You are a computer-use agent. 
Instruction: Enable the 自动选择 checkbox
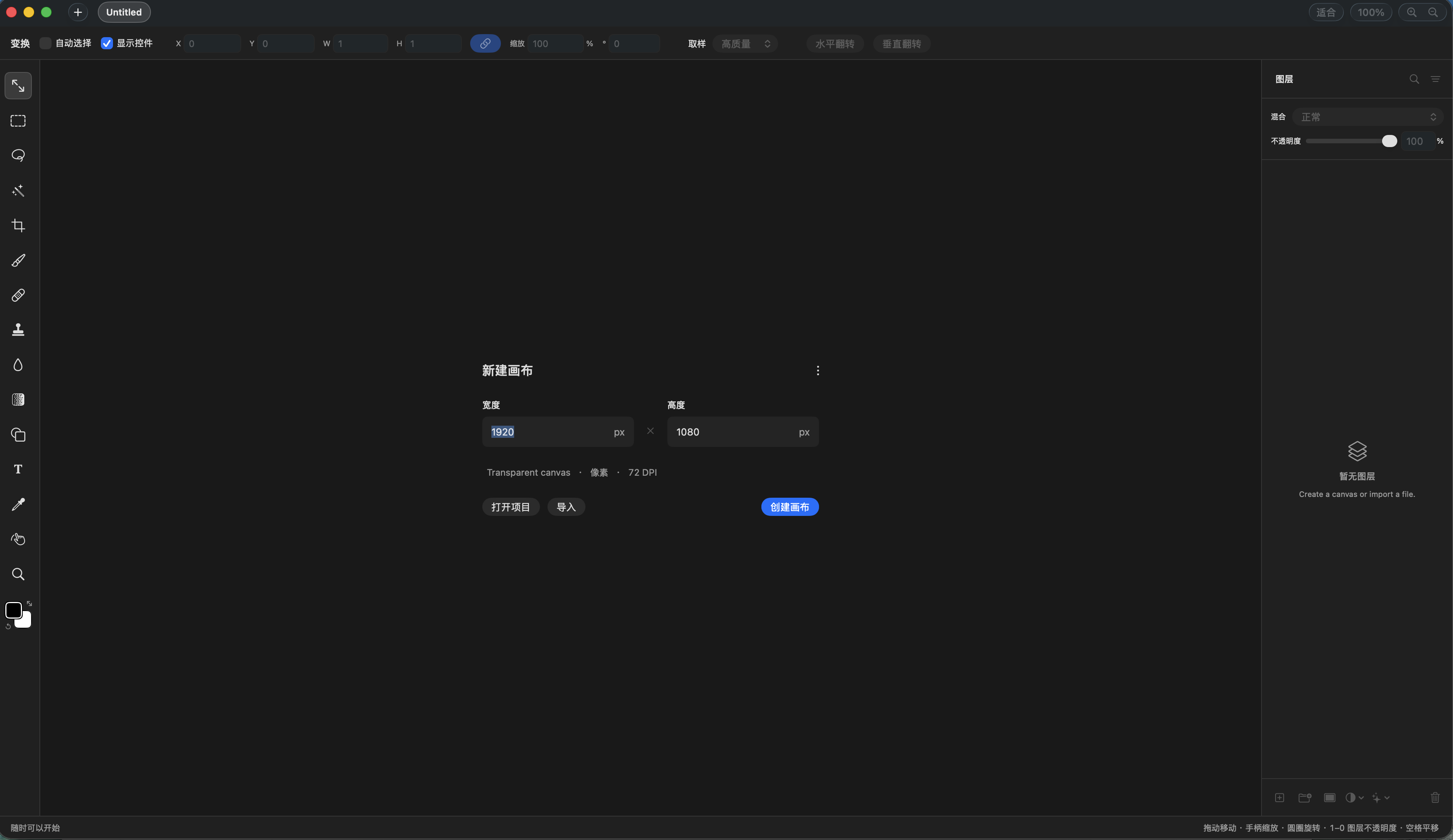(46, 43)
